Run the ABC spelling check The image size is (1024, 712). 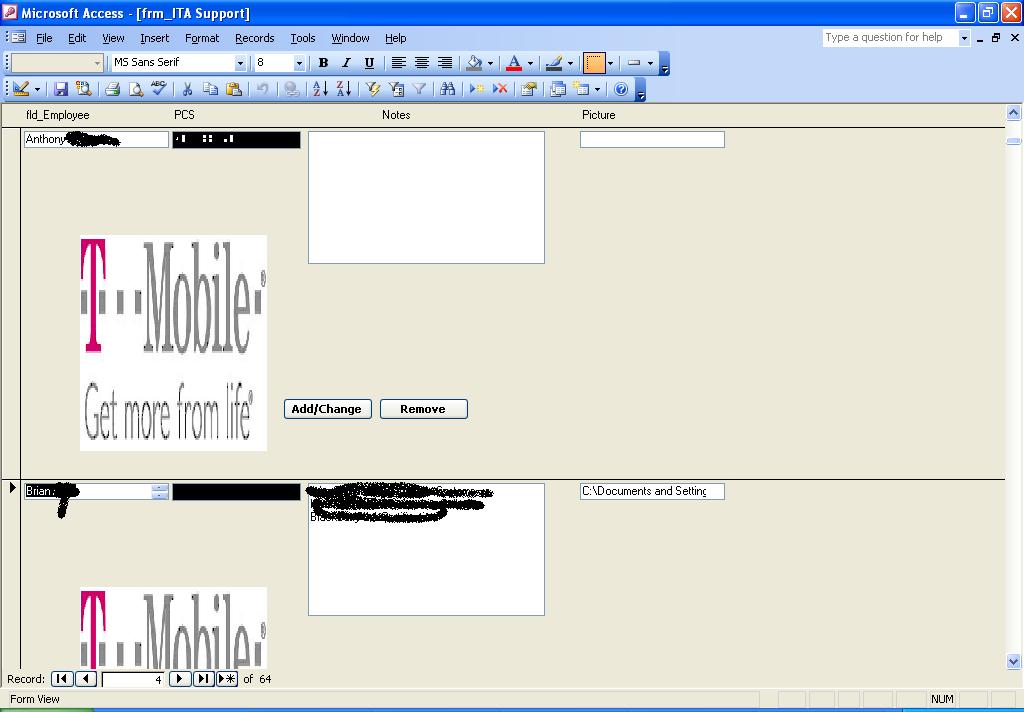tap(158, 89)
